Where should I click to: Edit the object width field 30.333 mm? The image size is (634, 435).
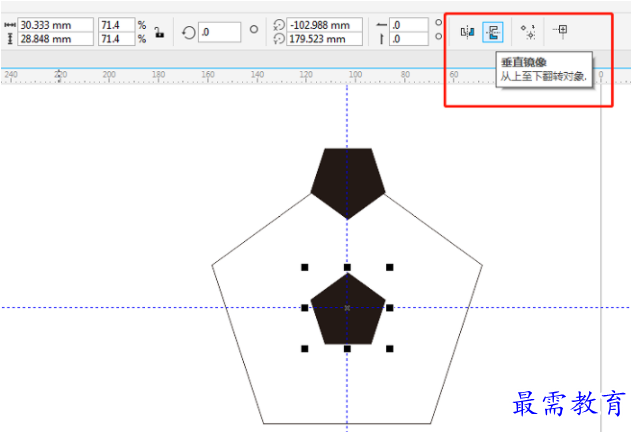(55, 25)
